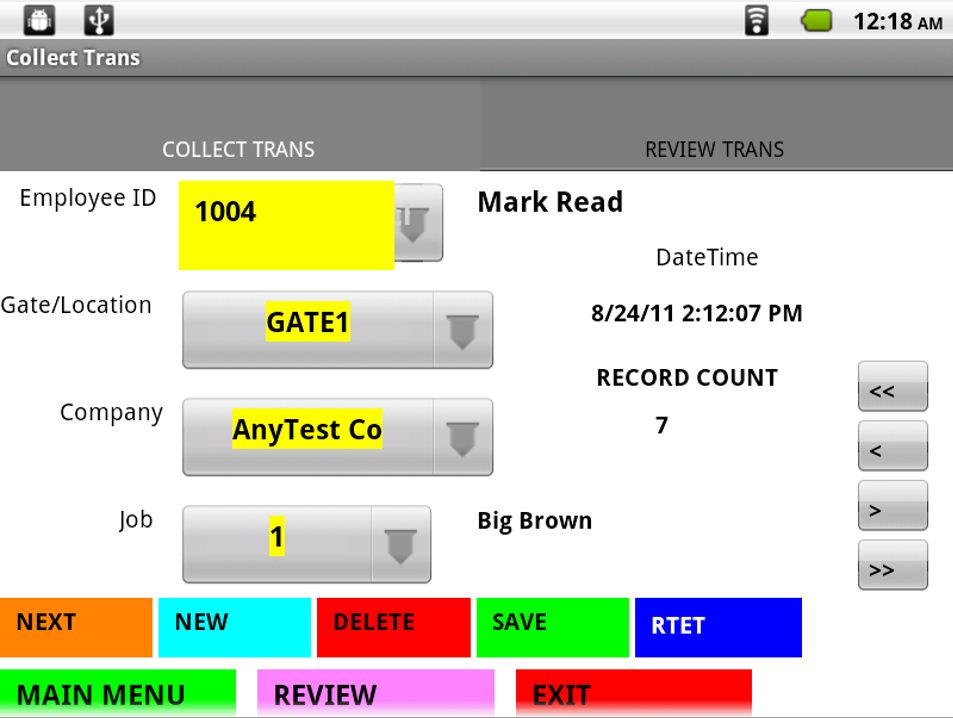Screen dimensions: 953x718
Task: Tap the green battery indicator icon
Action: [817, 21]
